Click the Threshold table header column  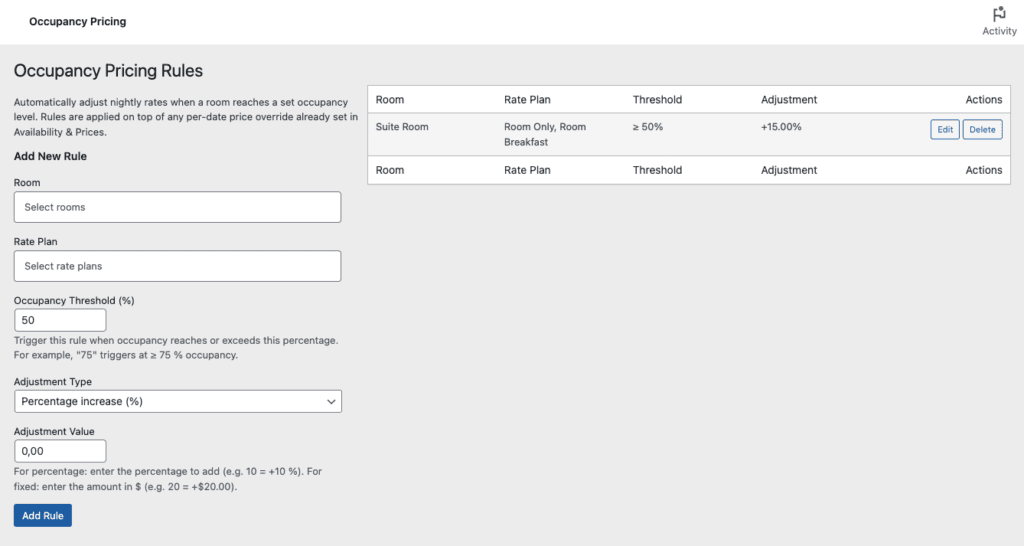coord(657,100)
